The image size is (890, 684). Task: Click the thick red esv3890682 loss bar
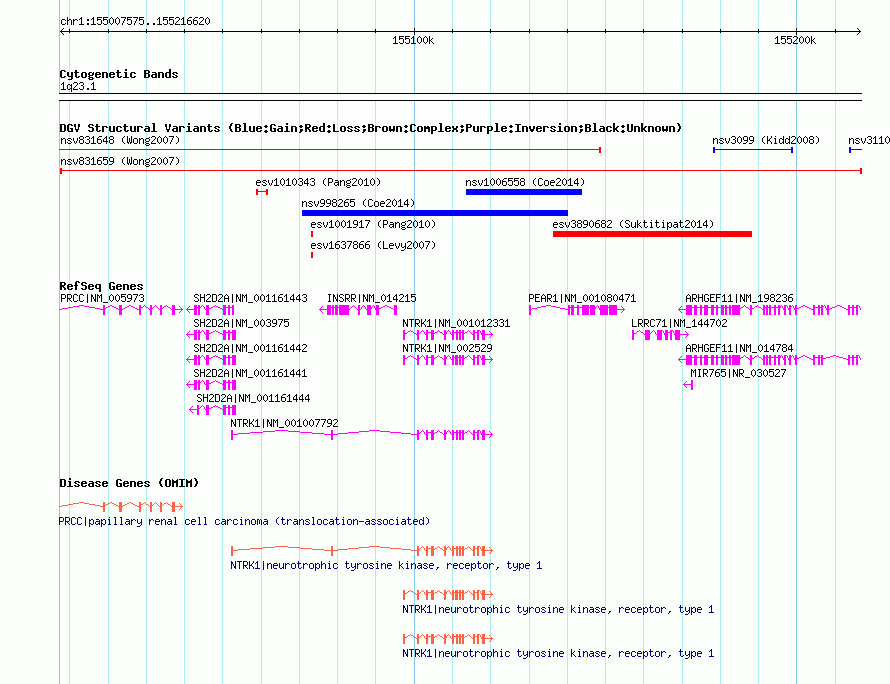coord(652,234)
